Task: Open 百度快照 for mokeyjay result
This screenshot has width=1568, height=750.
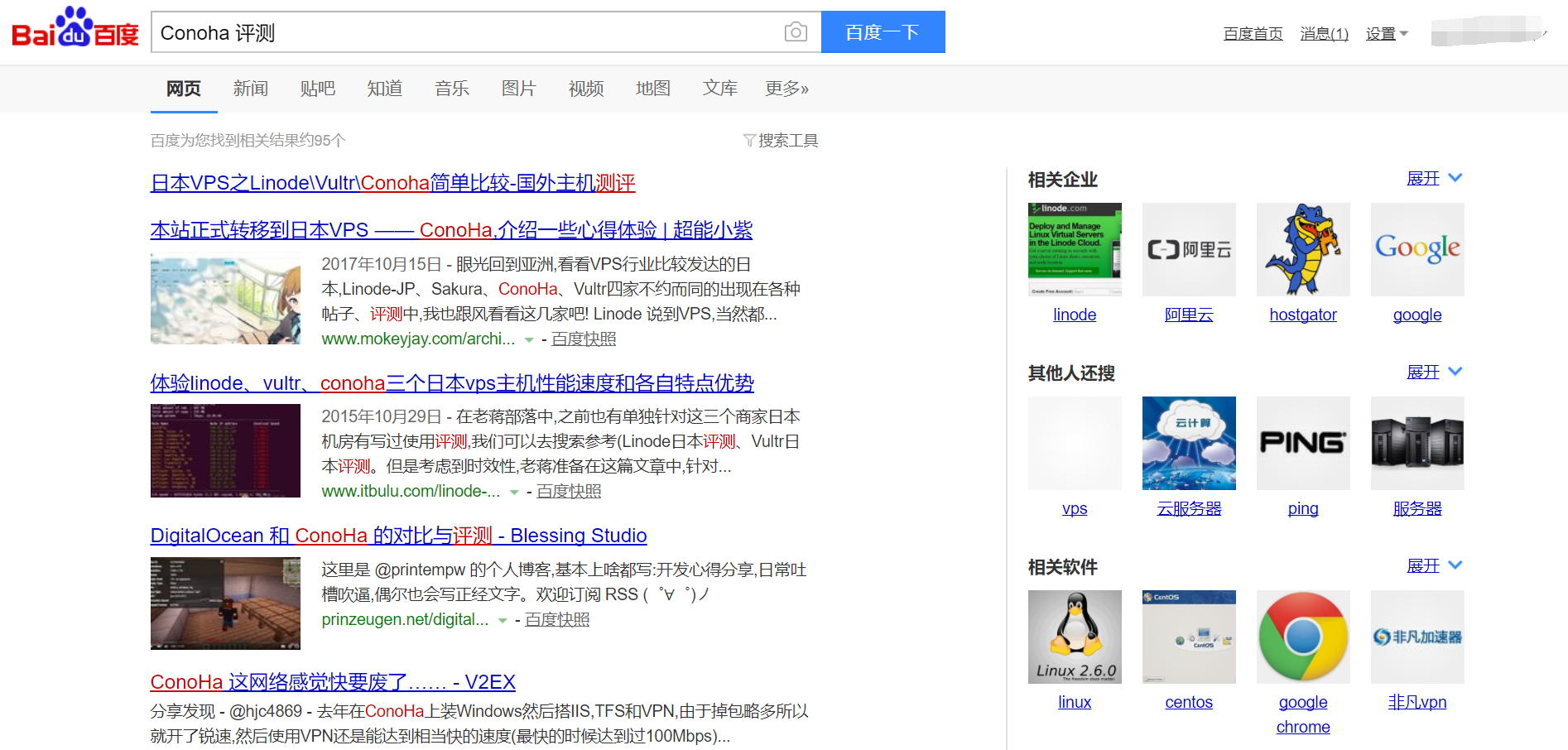Action: point(584,339)
